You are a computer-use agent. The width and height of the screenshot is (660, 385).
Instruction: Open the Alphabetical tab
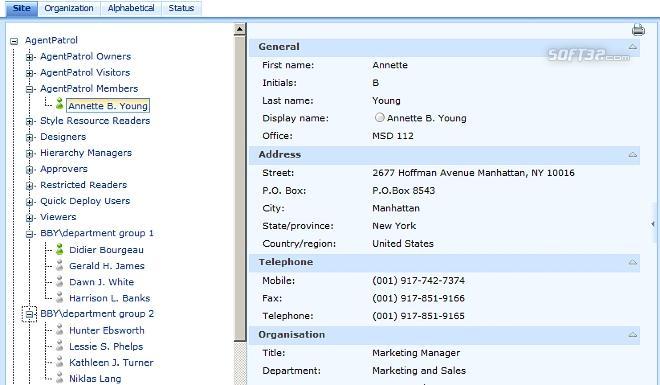coord(131,8)
